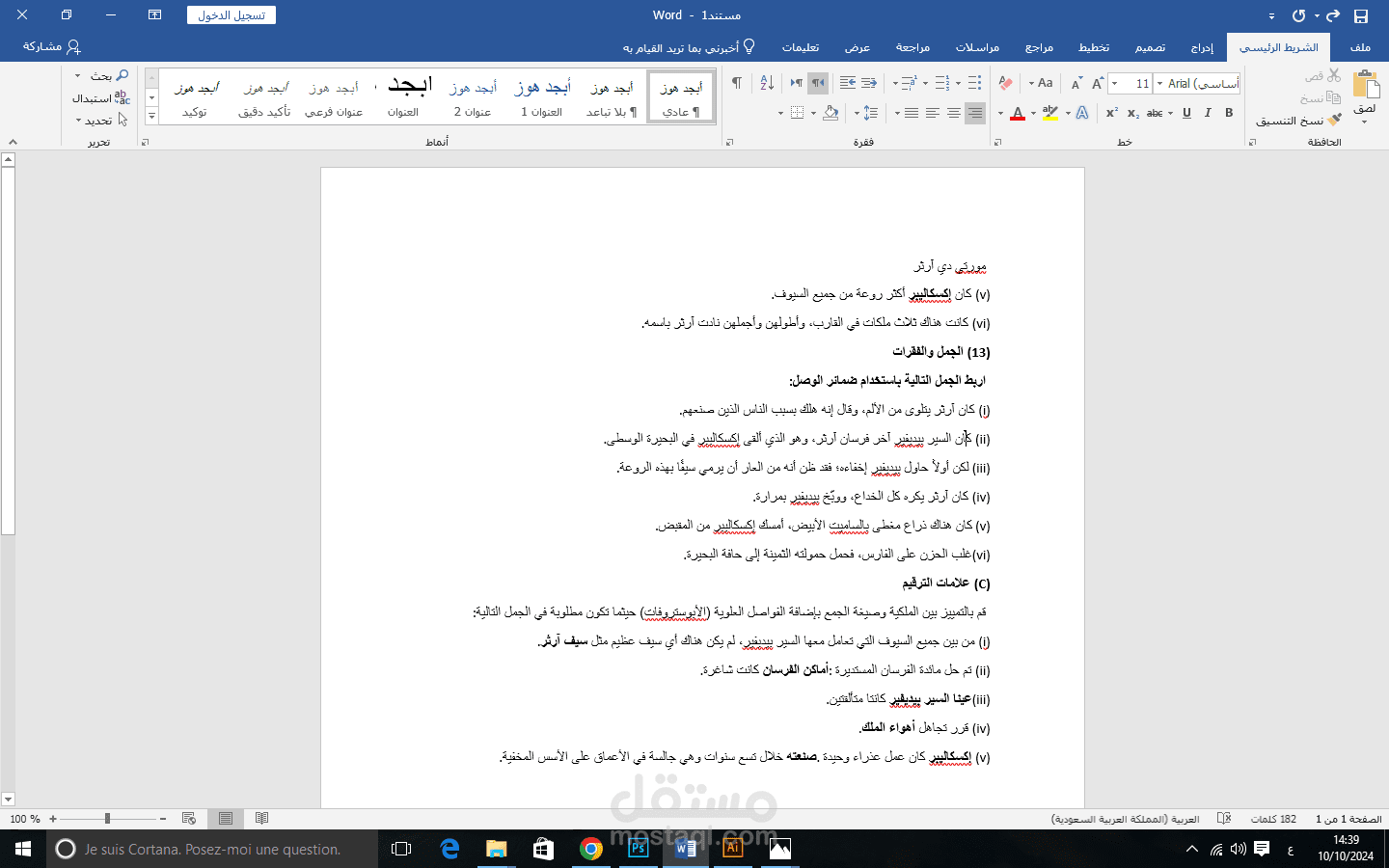Save the document using the floppy disk icon
1389x868 pixels.
coord(1361,15)
